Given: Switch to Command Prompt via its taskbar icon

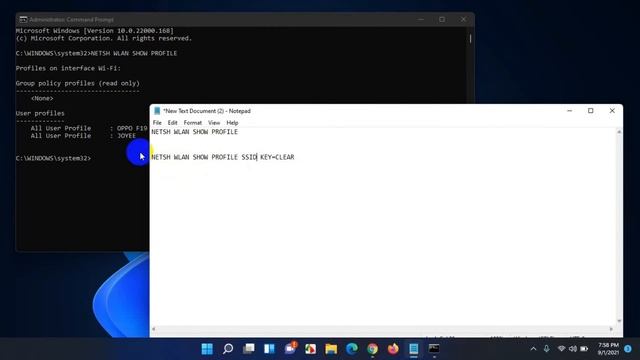Looking at the screenshot, I should tap(434, 349).
